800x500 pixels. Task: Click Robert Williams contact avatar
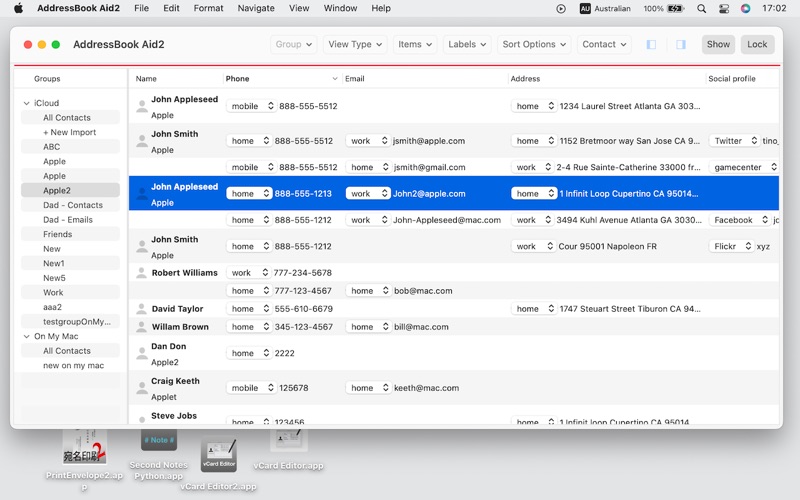click(x=141, y=273)
